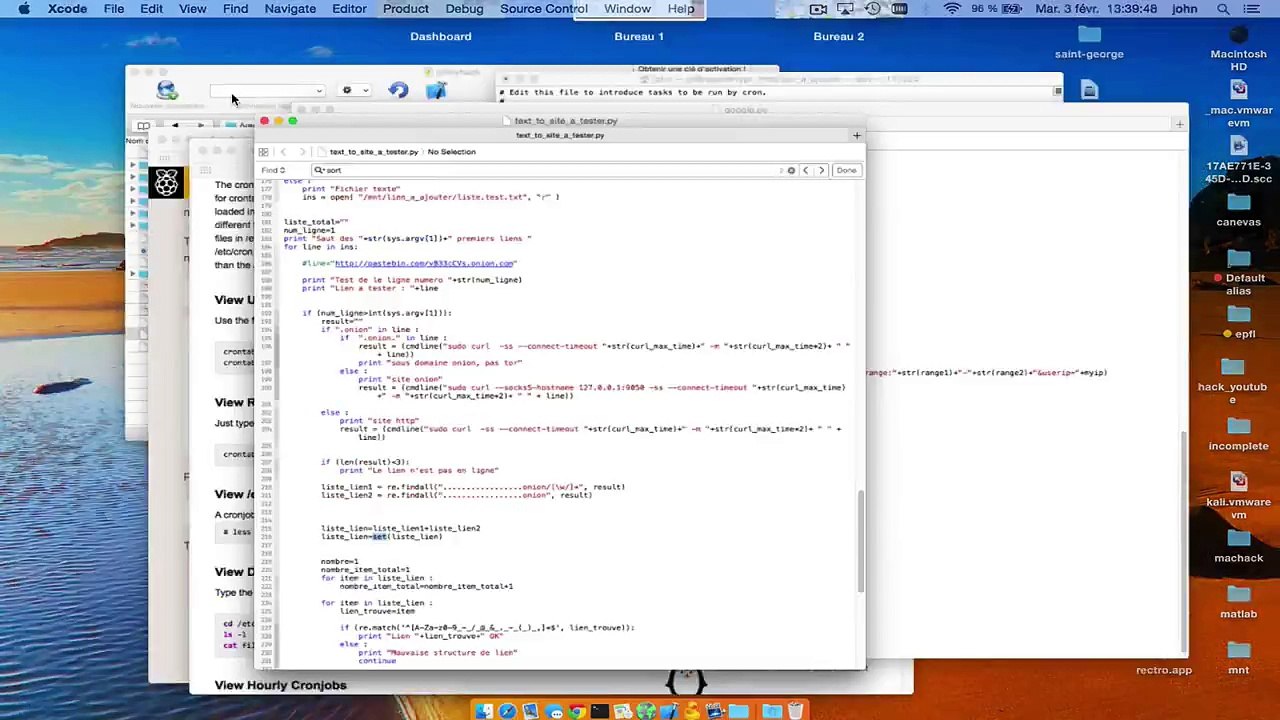The height and width of the screenshot is (720, 1280).
Task: Select the machack desktop folder
Action: (x=1238, y=545)
